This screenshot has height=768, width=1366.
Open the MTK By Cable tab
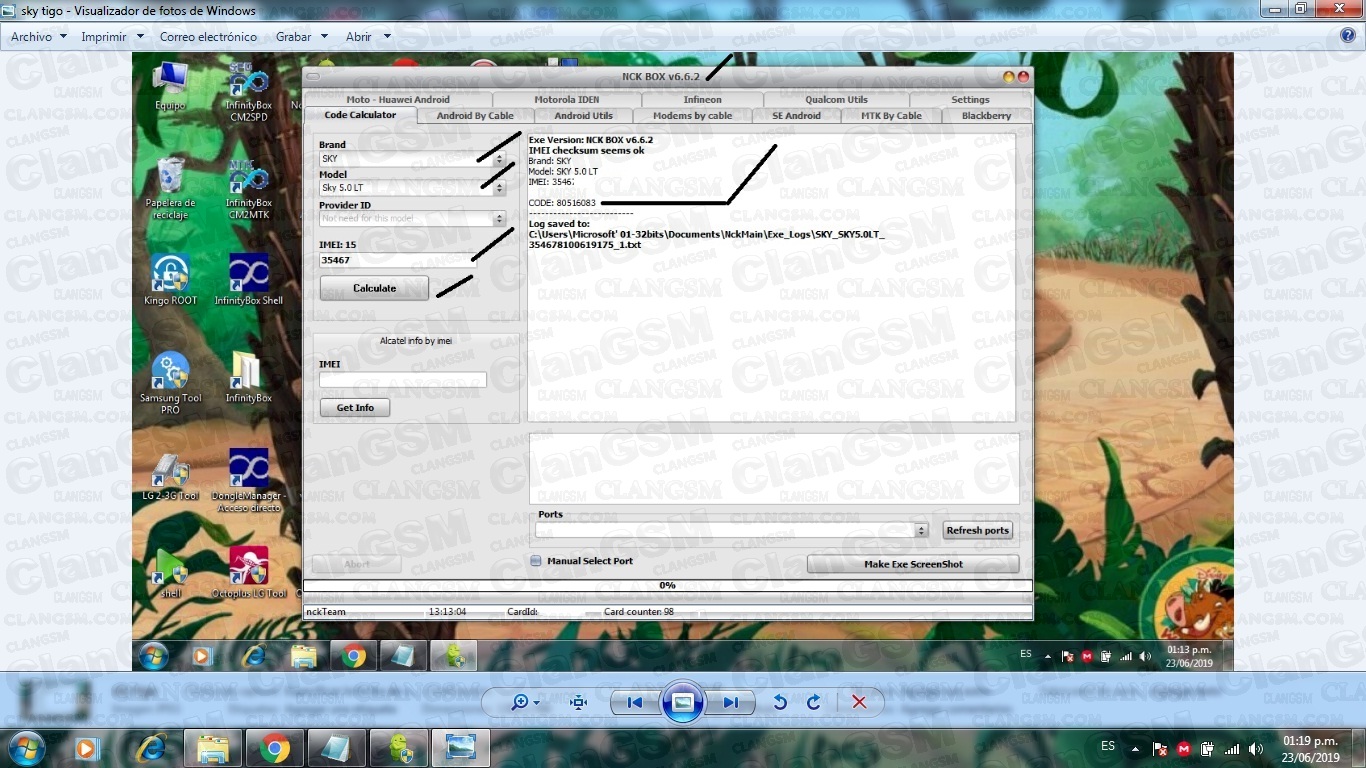[891, 116]
